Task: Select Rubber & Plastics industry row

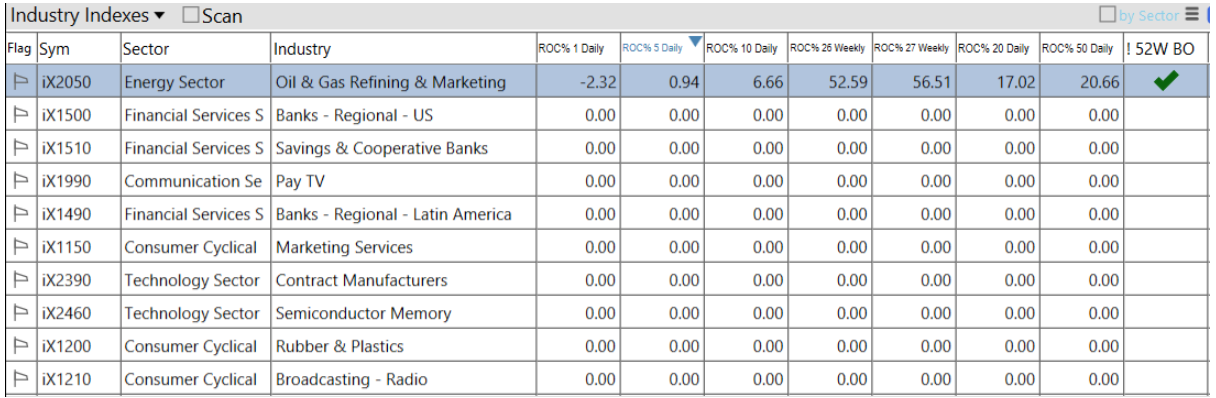Action: coord(608,347)
